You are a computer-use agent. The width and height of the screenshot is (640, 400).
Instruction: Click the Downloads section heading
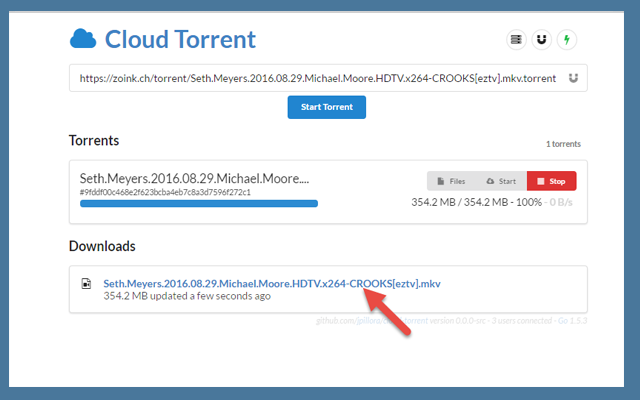point(102,246)
